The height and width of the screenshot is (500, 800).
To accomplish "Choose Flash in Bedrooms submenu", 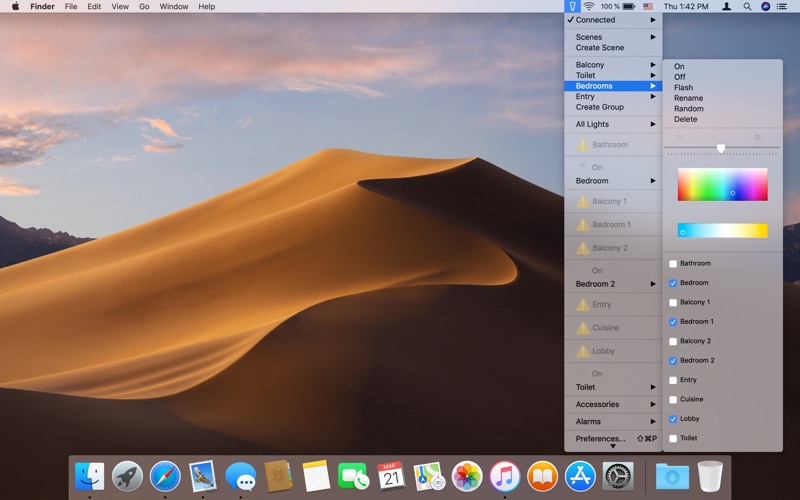I will click(683, 88).
